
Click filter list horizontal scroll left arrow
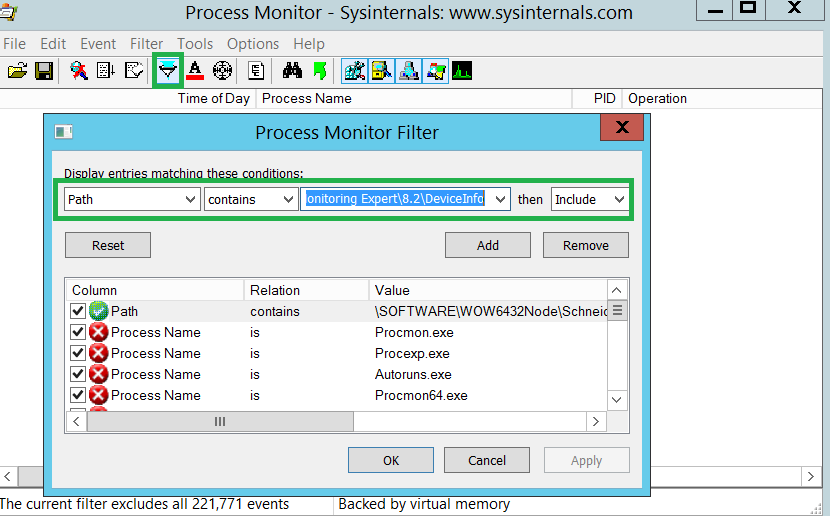tap(76, 422)
